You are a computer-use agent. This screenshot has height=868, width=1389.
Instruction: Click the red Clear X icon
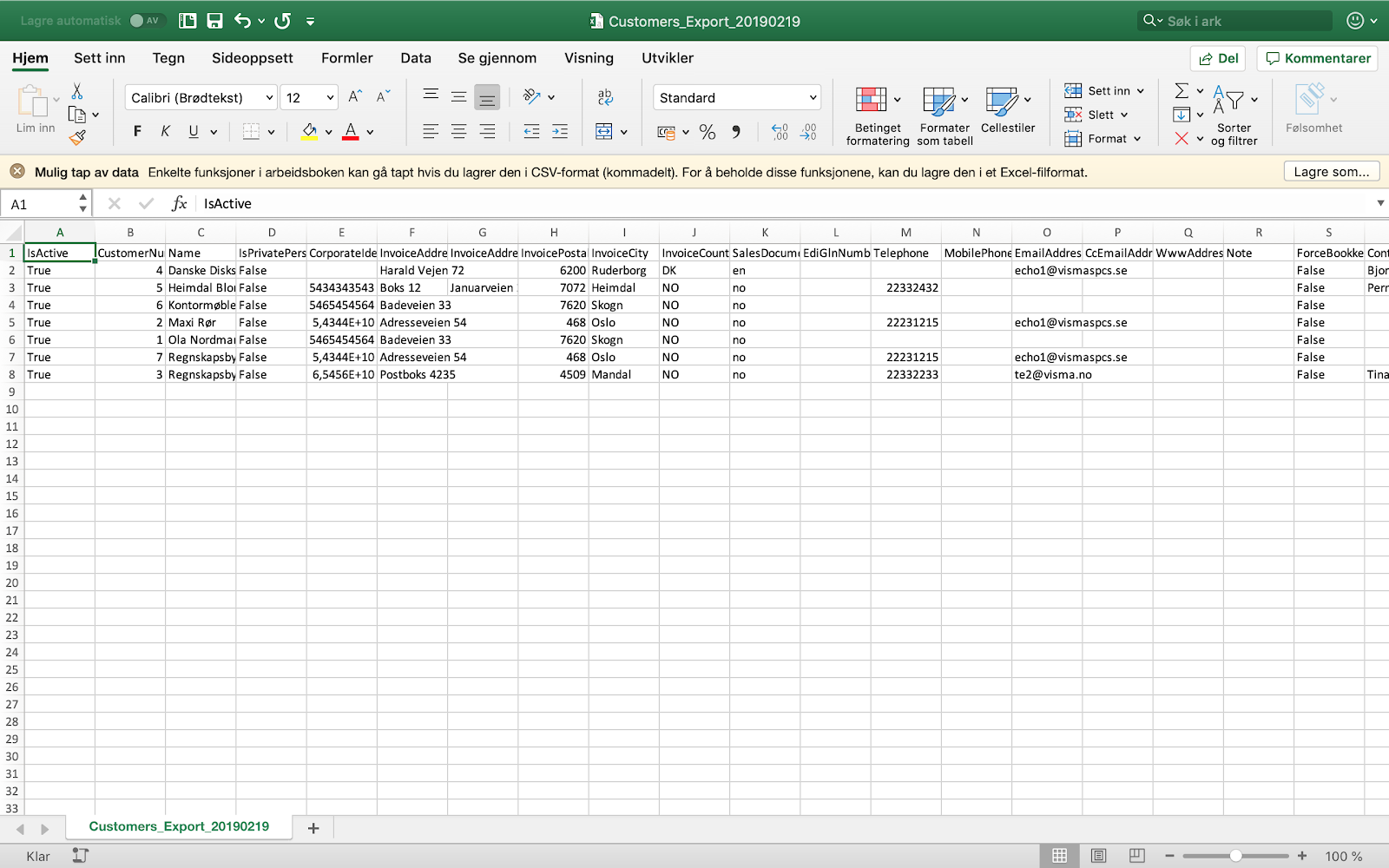1182,138
